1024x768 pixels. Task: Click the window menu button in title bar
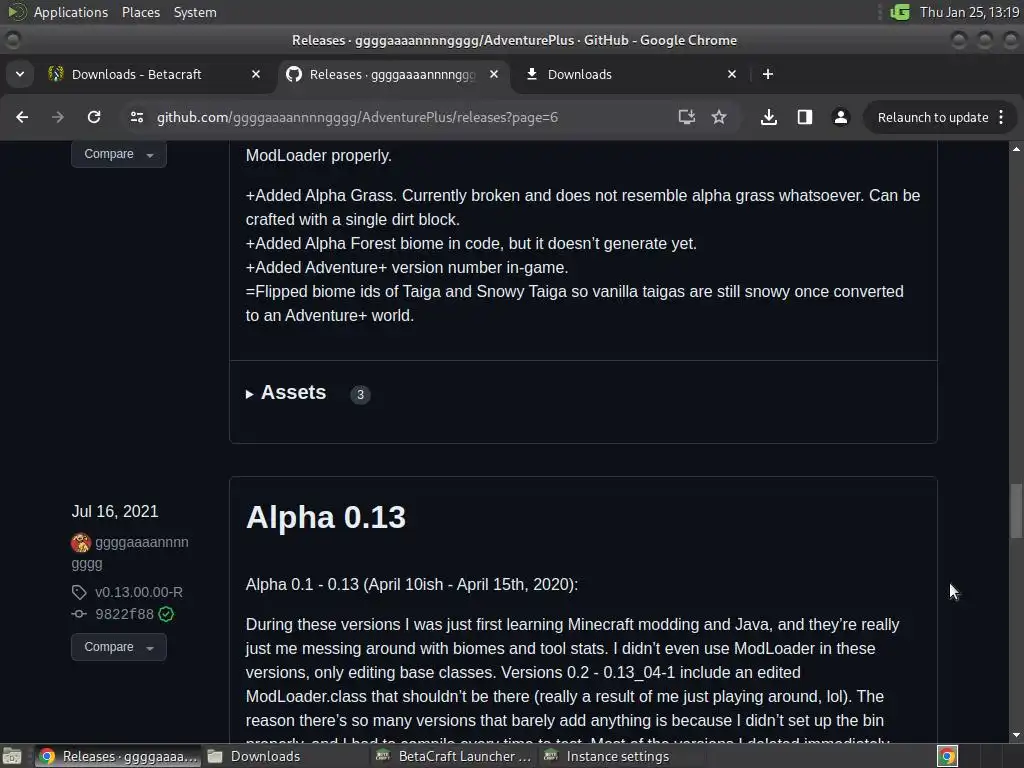point(12,40)
